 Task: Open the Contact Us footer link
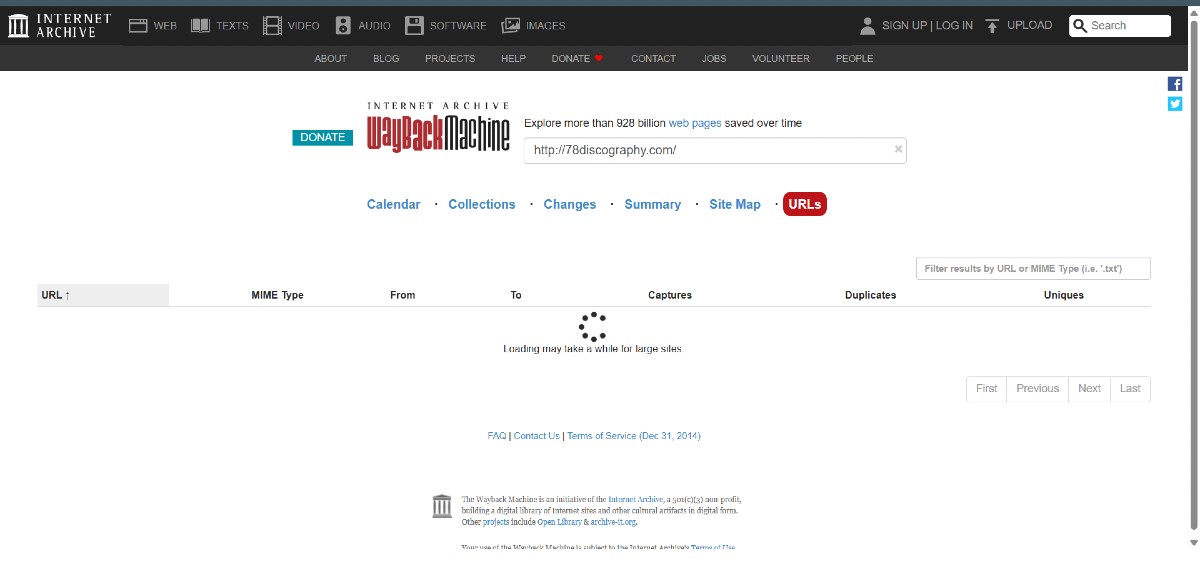point(537,436)
